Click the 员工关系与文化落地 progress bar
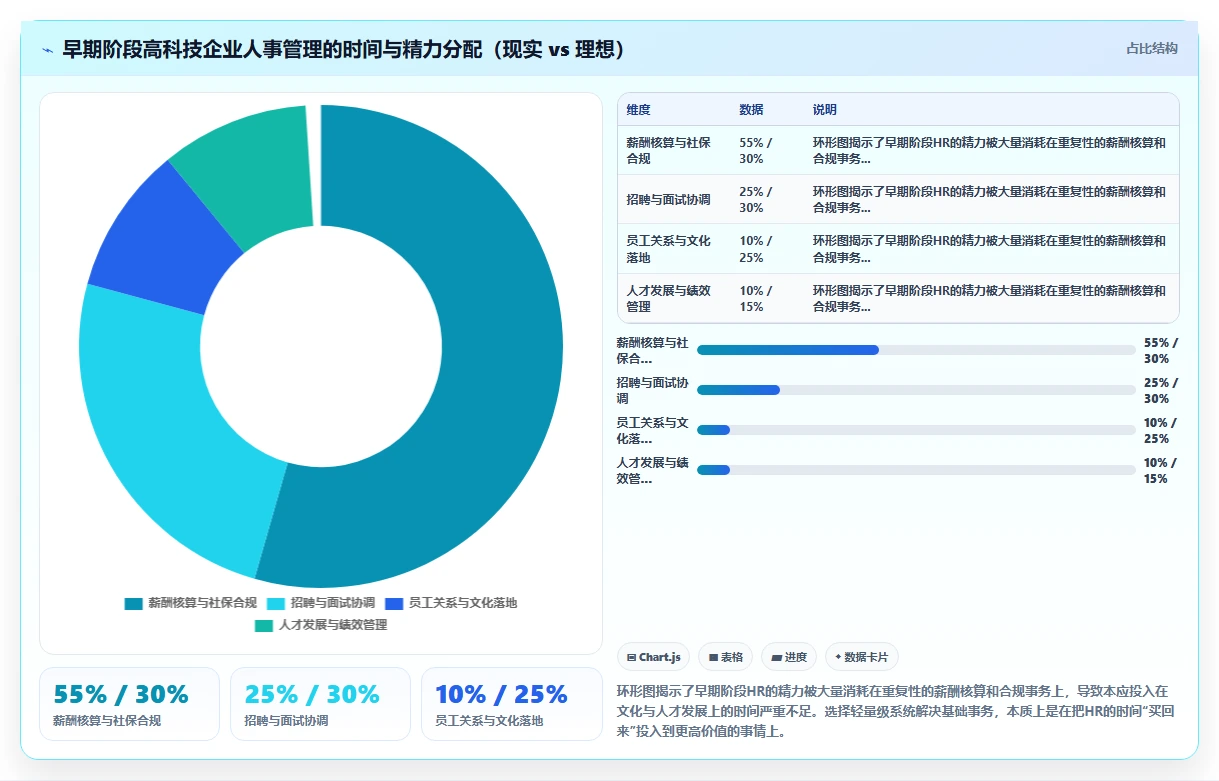This screenshot has height=781, width=1219. coord(915,430)
